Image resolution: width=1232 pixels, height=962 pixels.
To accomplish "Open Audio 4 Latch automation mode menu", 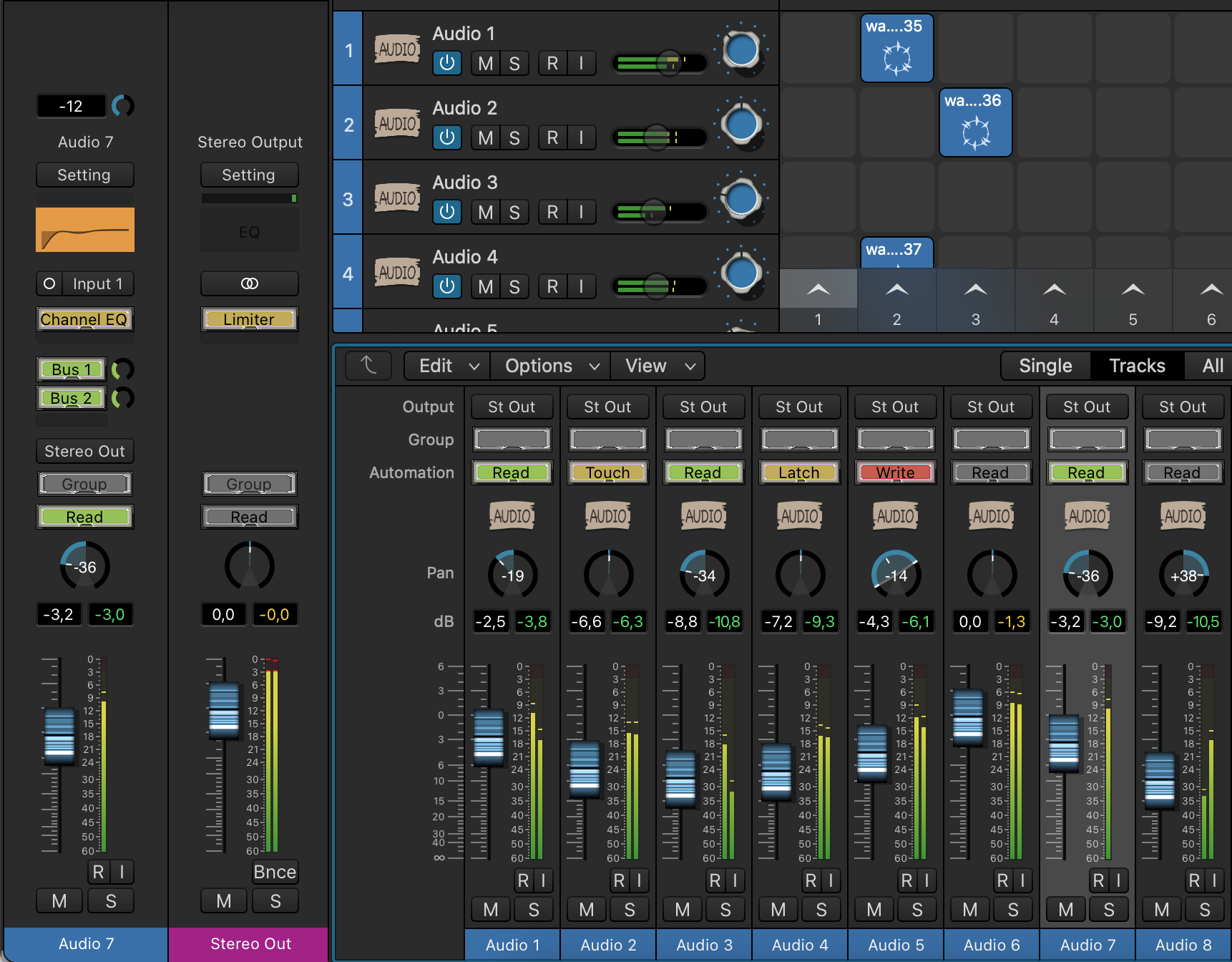I will pyautogui.click(x=799, y=472).
